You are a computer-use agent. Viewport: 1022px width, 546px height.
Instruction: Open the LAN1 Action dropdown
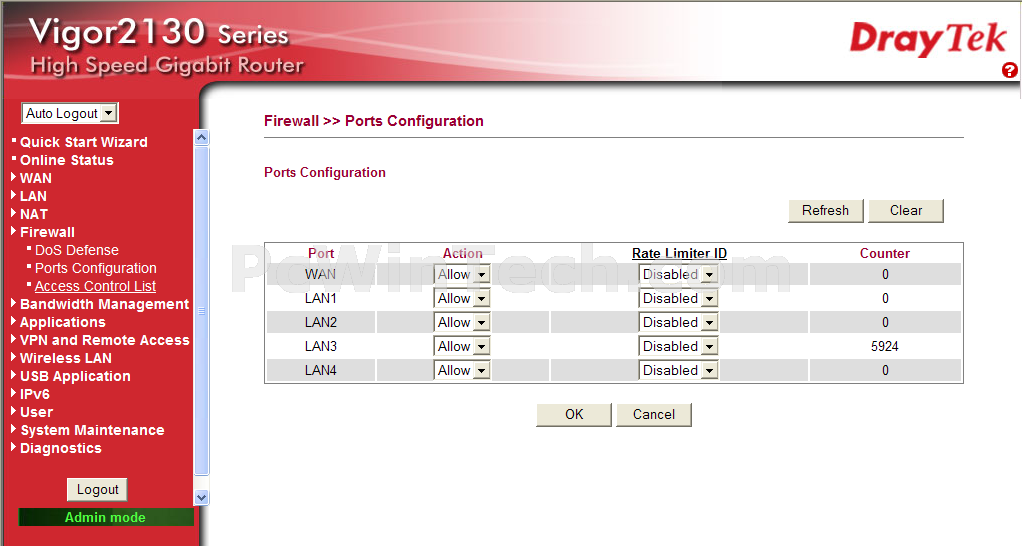462,298
